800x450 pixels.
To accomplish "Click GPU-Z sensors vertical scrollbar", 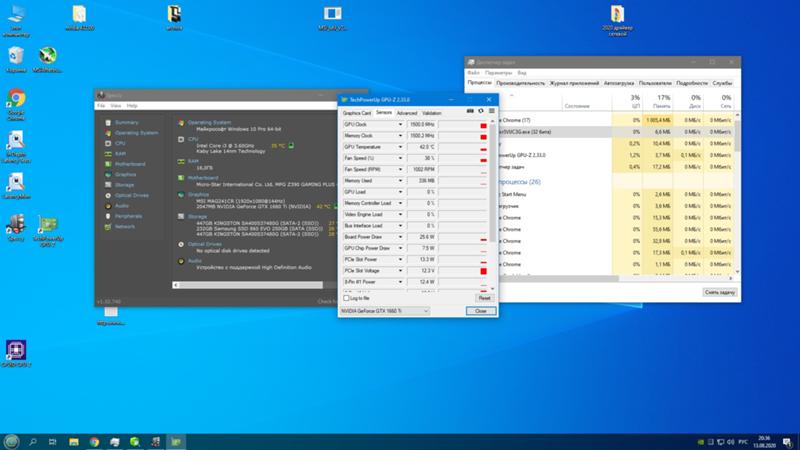I will (492, 184).
